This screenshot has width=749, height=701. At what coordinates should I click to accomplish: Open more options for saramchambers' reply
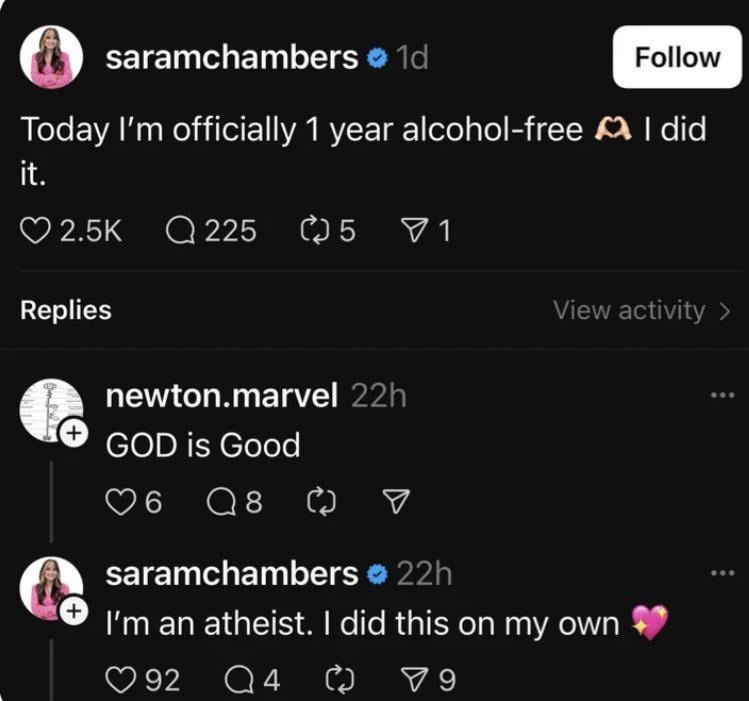pos(720,573)
